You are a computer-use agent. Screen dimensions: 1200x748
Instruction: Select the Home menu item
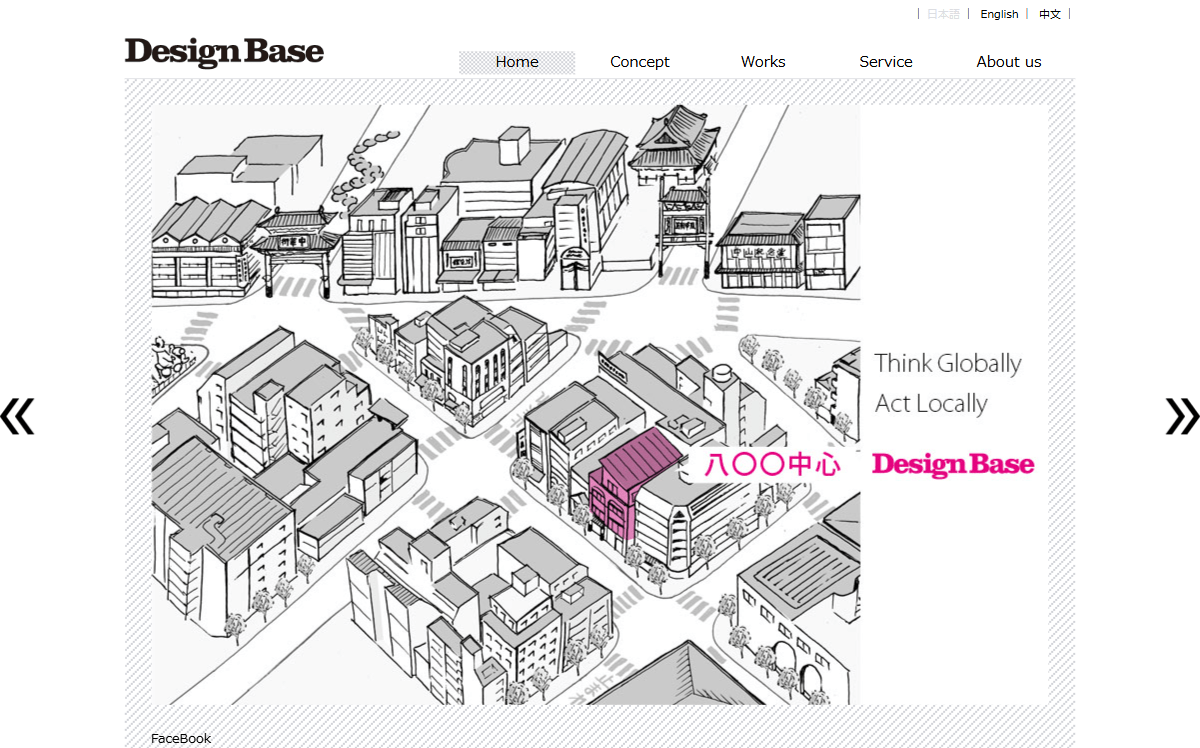tap(517, 62)
